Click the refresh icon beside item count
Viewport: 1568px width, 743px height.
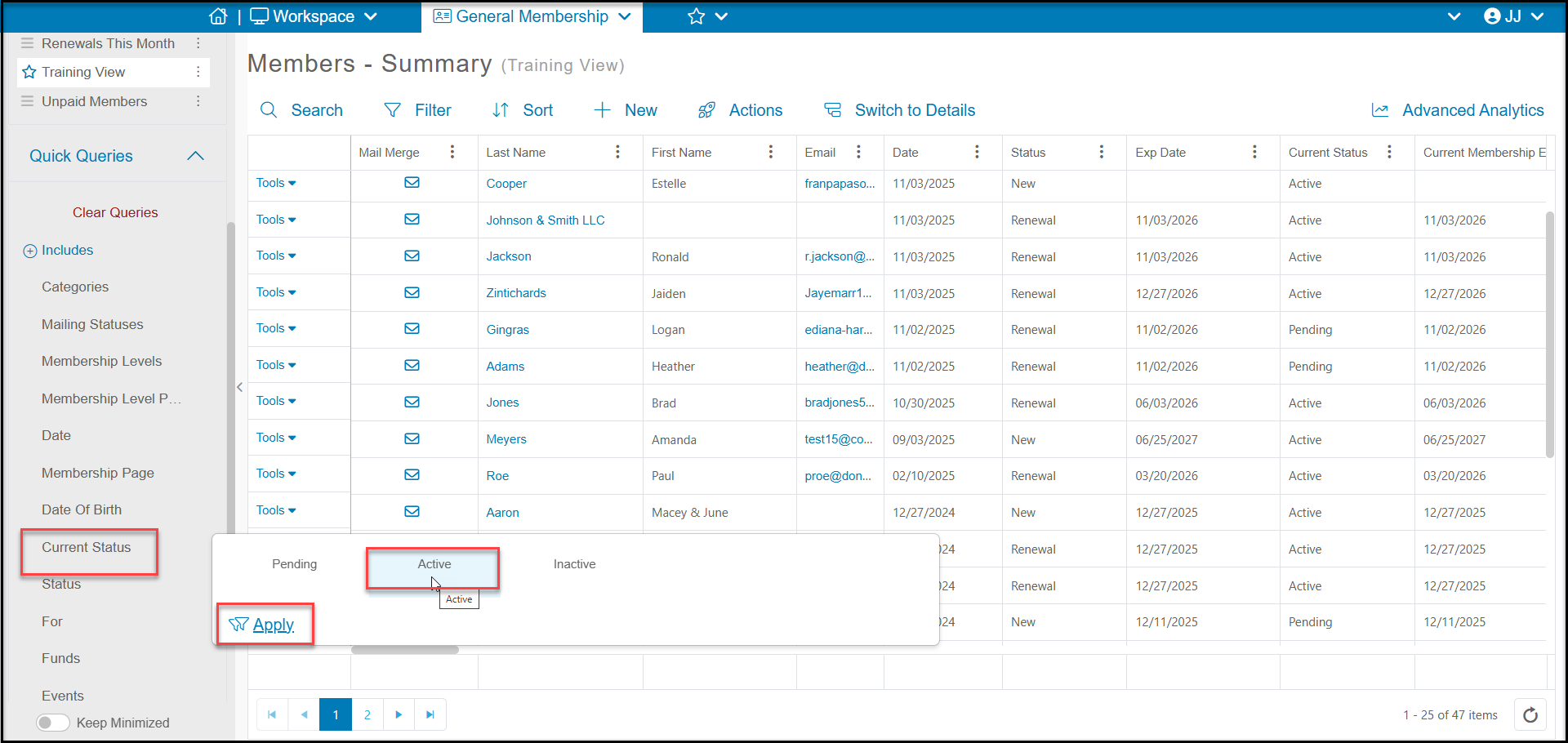(1530, 715)
